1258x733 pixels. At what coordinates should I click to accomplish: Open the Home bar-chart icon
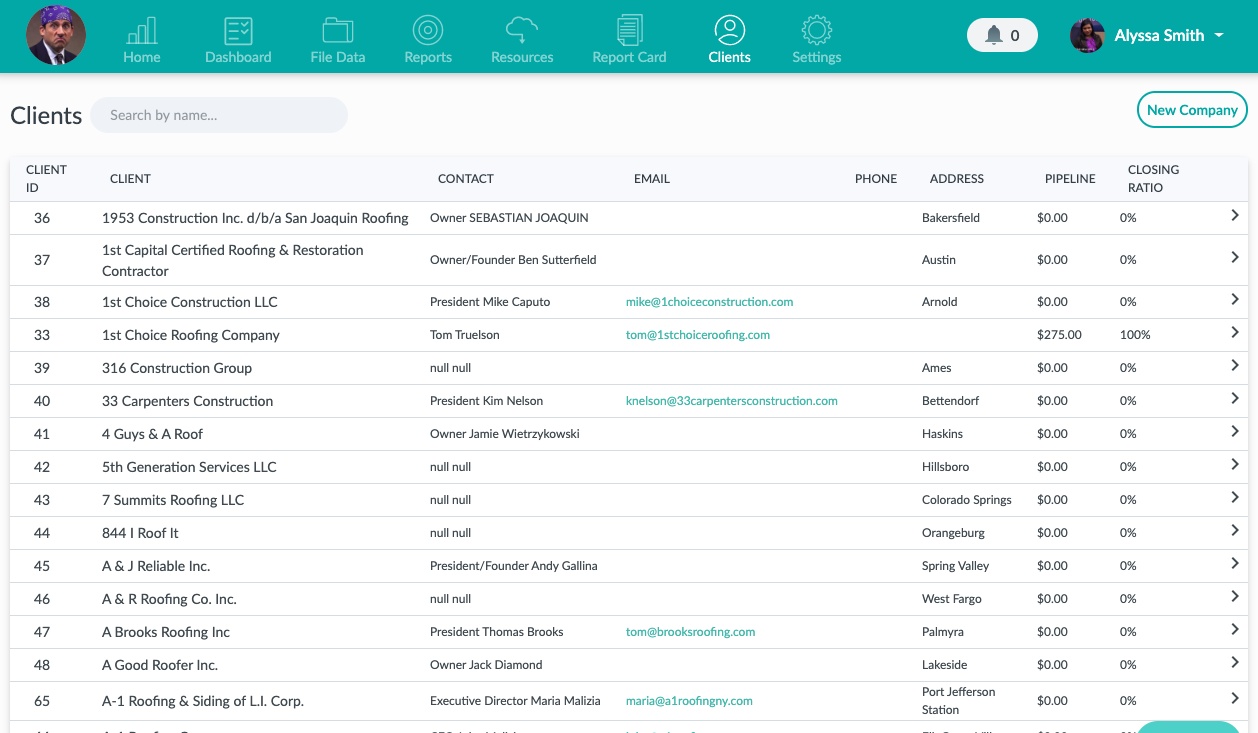tap(142, 31)
